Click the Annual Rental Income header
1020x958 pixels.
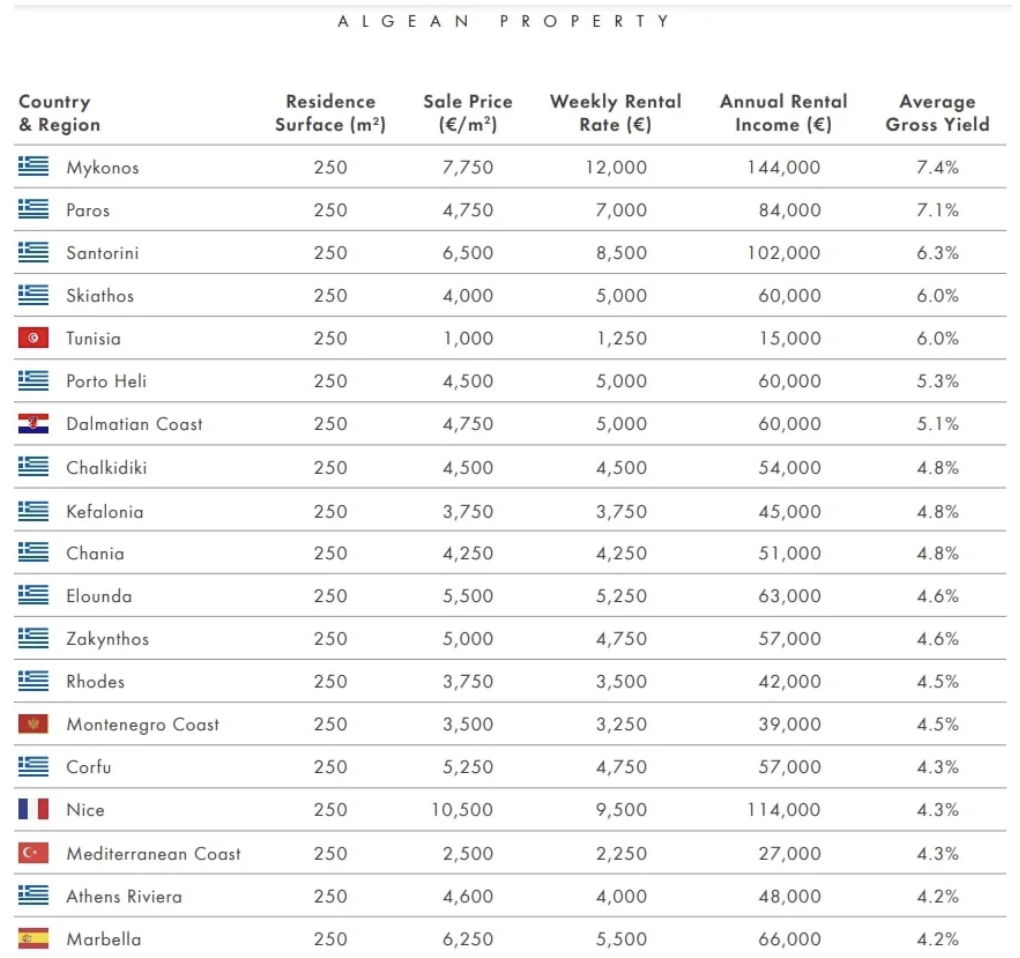pos(783,113)
